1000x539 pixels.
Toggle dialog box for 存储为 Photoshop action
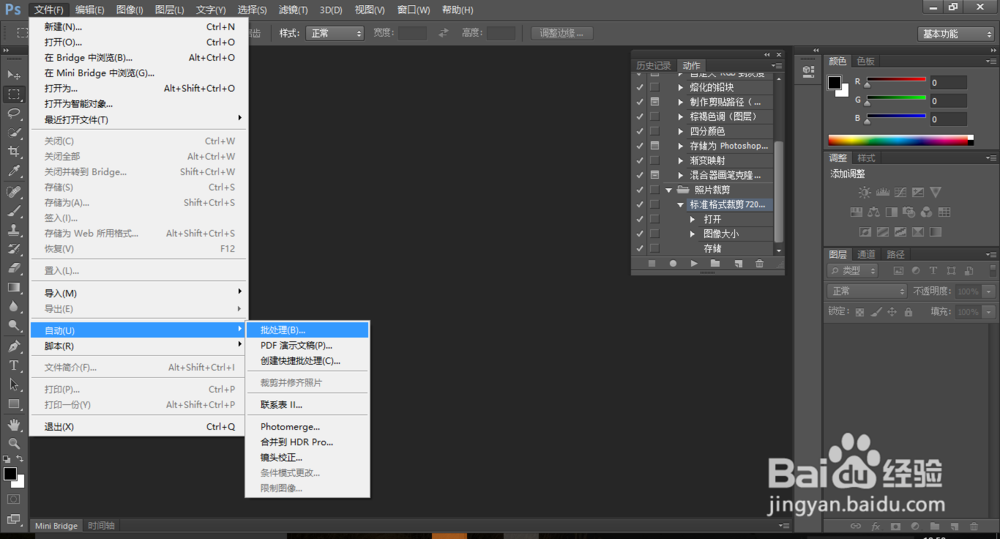[x=654, y=146]
